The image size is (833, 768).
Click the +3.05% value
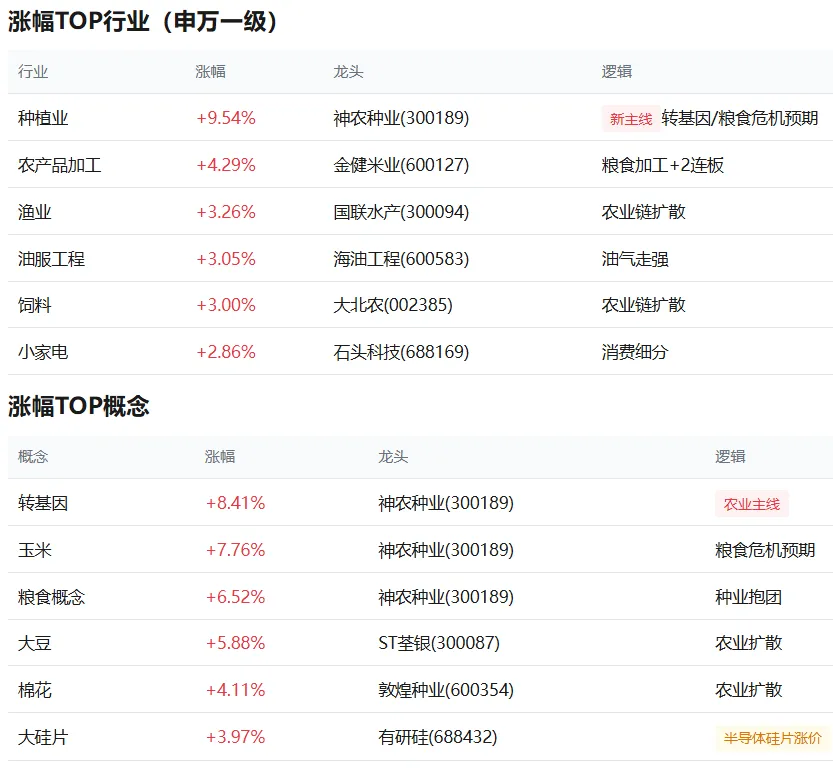(226, 259)
